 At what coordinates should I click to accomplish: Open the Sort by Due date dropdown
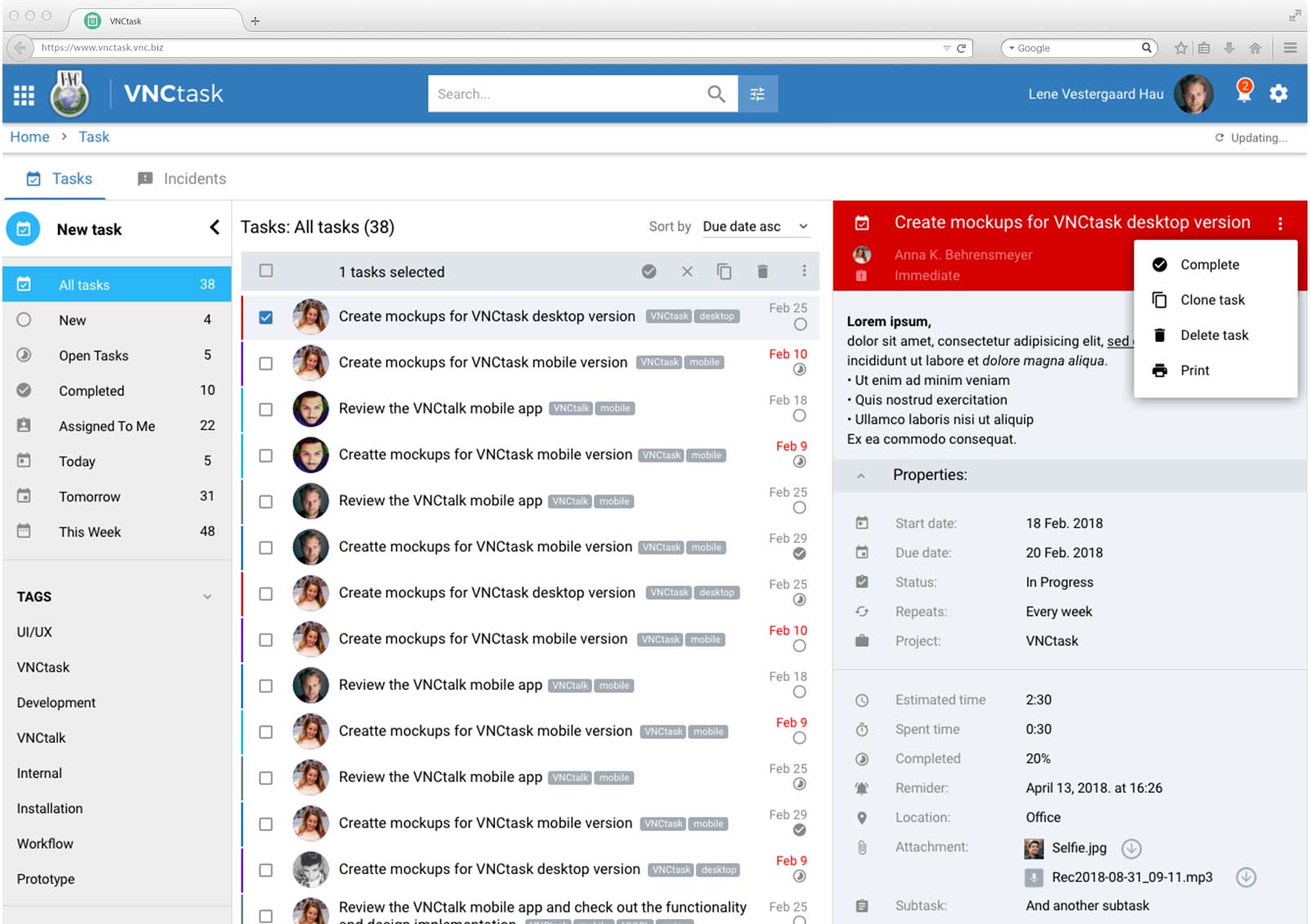coord(756,227)
